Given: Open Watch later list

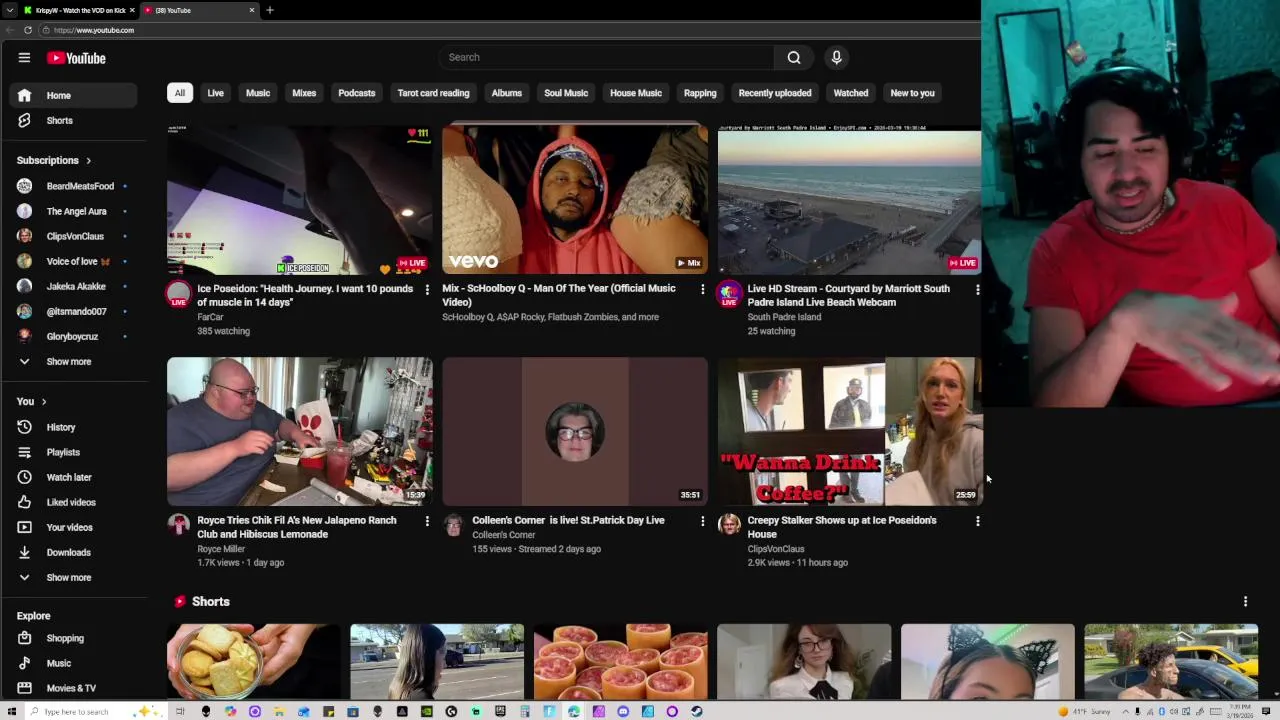Looking at the screenshot, I should [x=72, y=477].
